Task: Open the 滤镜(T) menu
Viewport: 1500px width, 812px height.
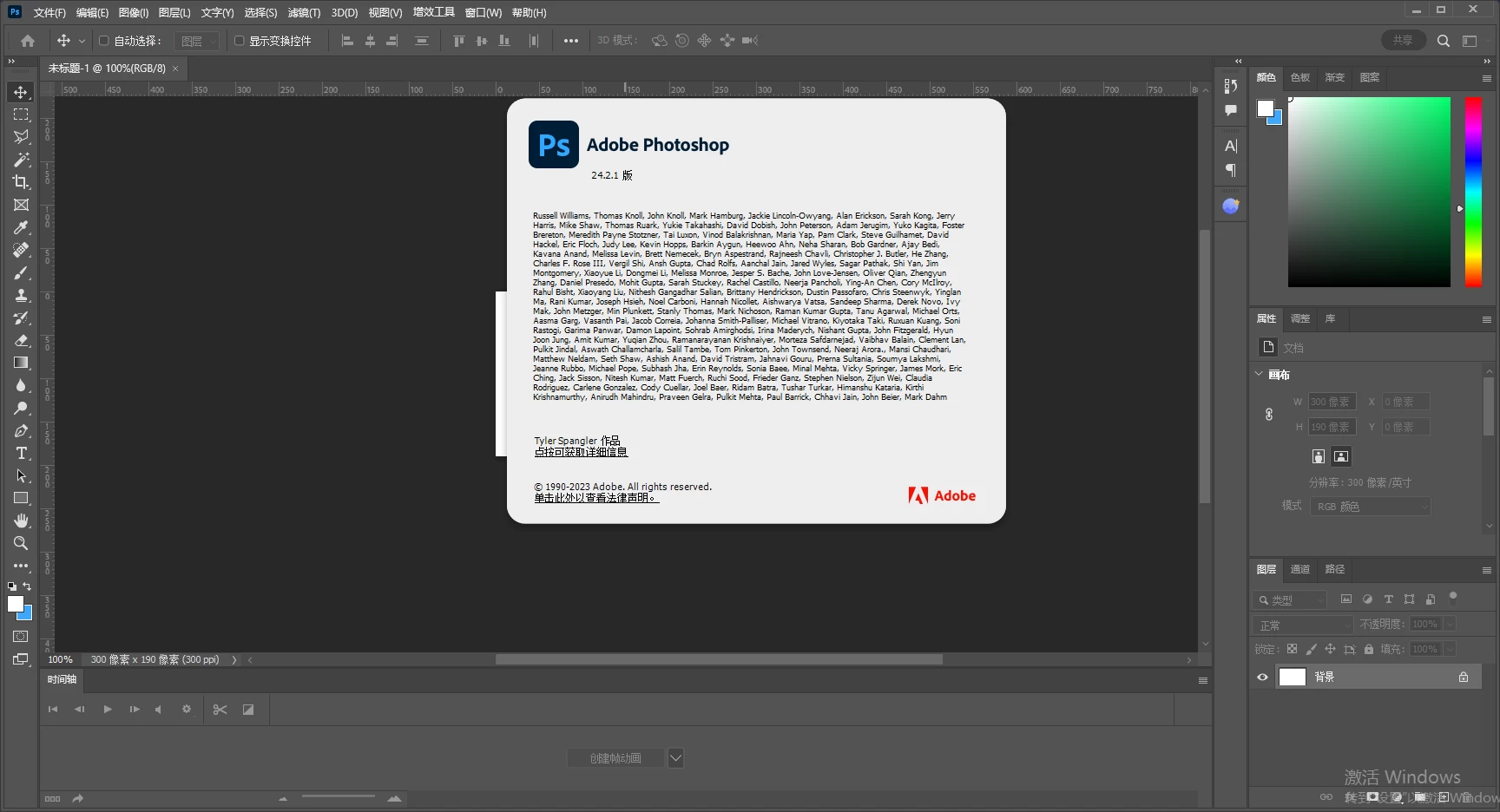Action: click(304, 12)
